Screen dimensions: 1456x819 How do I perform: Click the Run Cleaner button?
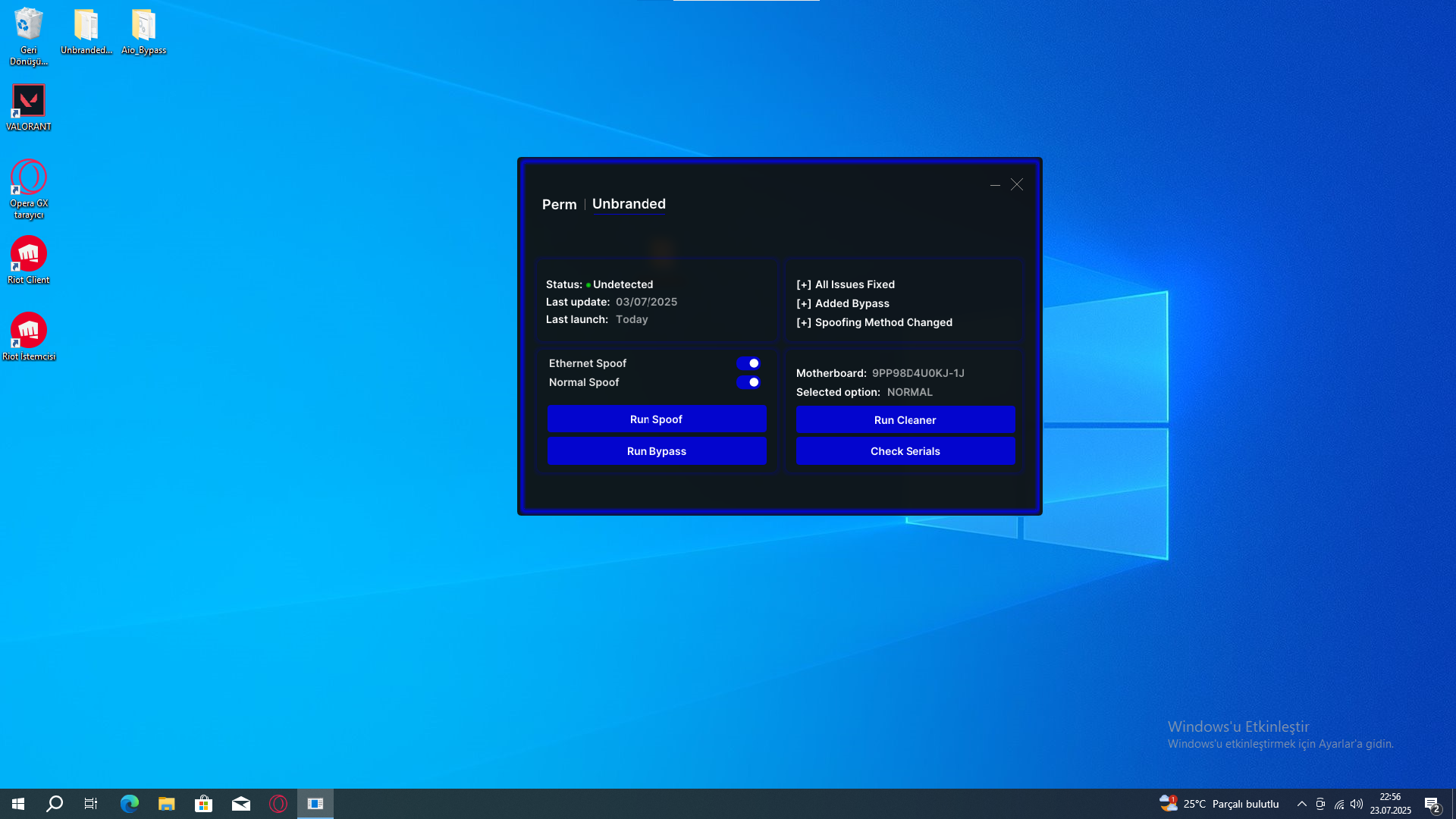click(x=905, y=420)
